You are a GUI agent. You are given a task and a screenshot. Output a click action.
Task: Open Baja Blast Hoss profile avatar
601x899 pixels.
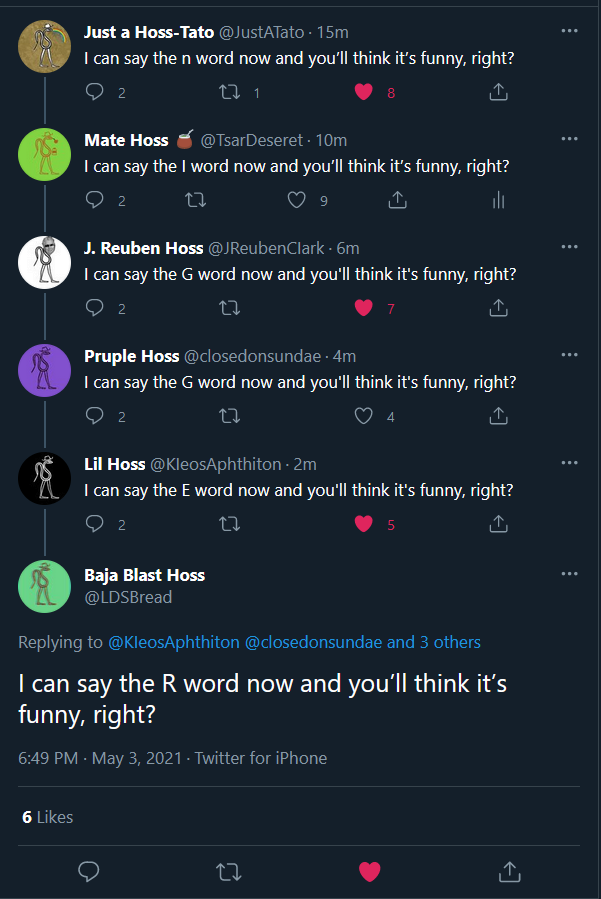click(44, 586)
